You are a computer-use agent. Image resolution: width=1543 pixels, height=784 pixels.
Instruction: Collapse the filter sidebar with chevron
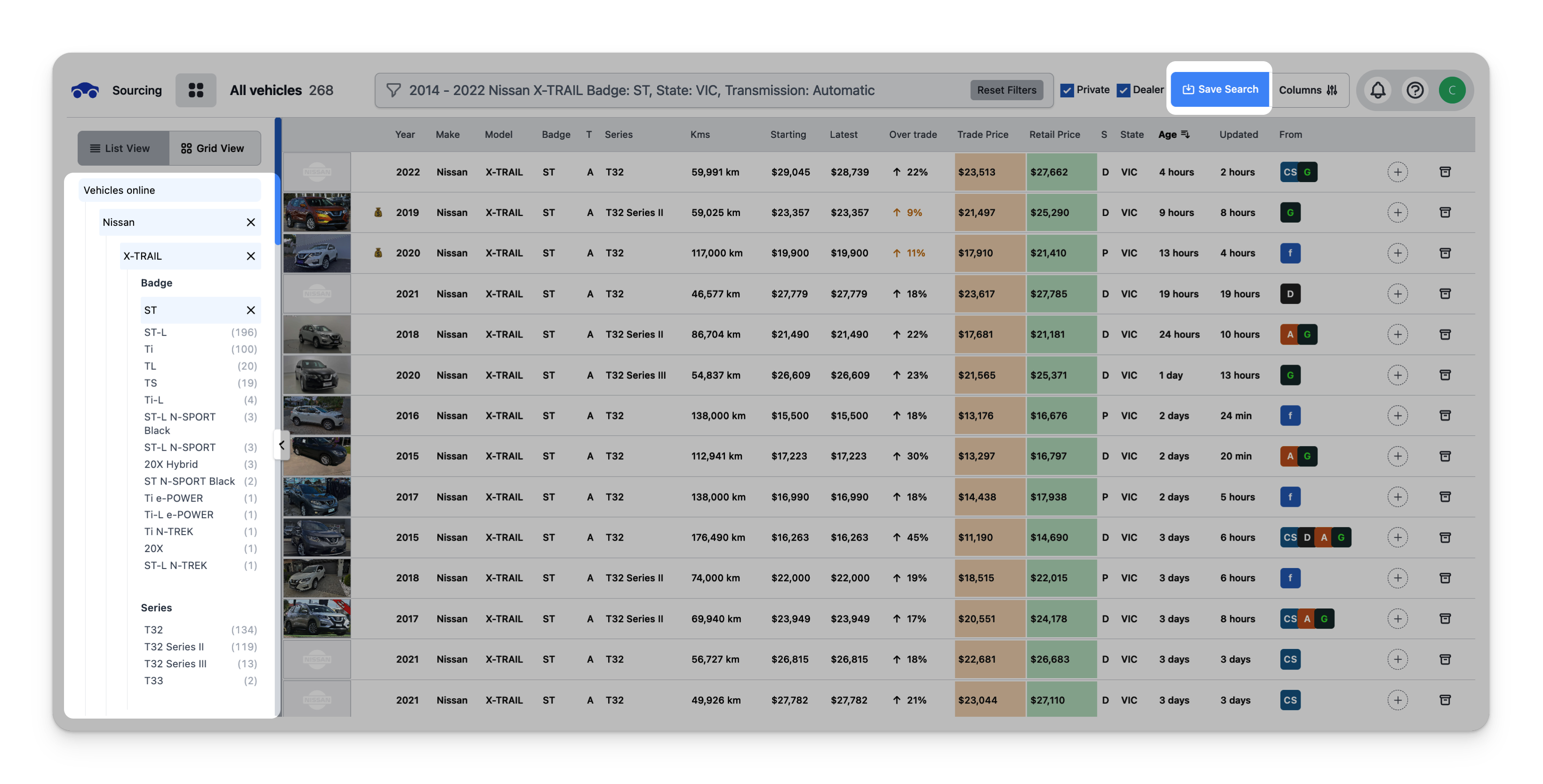pyautogui.click(x=281, y=445)
